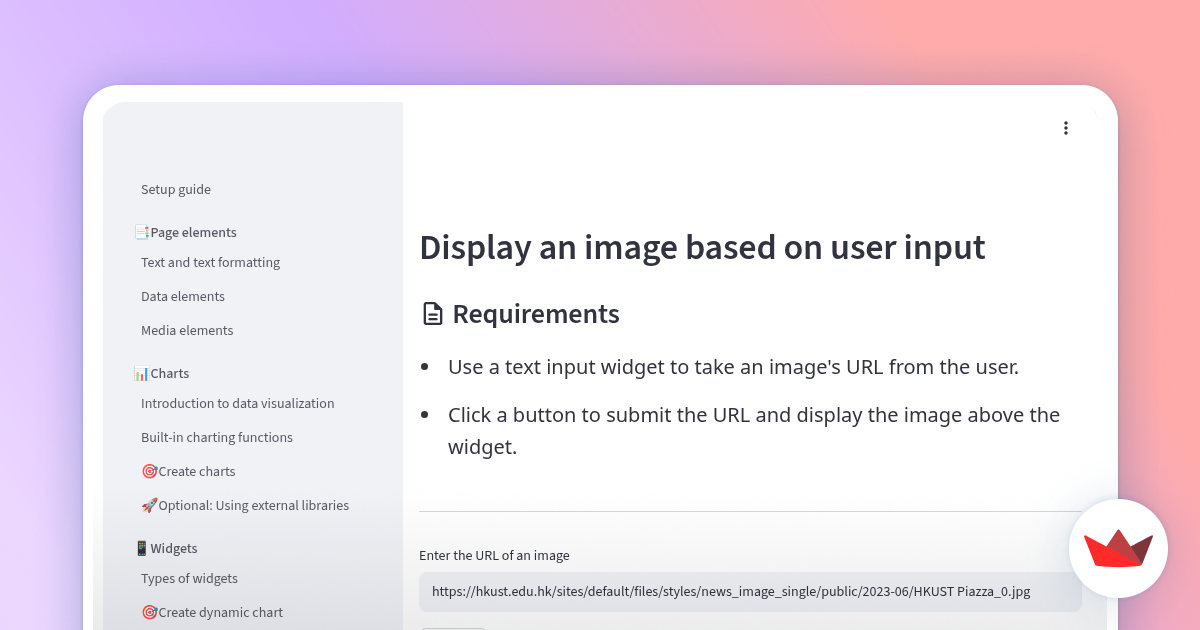The image size is (1200, 630).
Task: Click the image URL text input
Action: click(750, 592)
